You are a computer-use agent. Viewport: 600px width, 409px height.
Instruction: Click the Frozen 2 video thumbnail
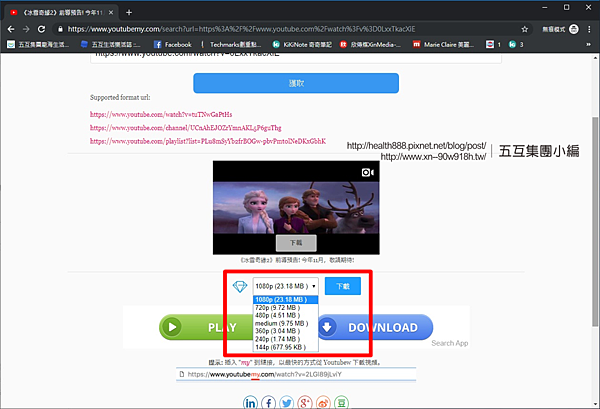pos(296,207)
